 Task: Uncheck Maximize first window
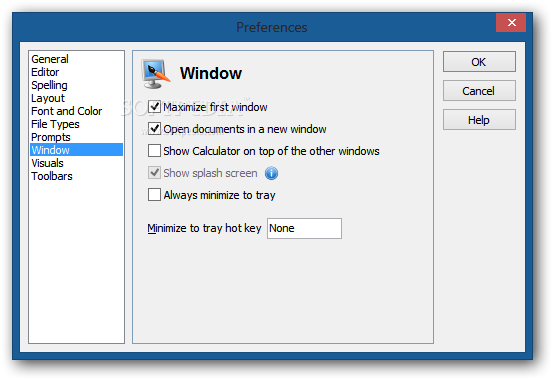[x=154, y=107]
